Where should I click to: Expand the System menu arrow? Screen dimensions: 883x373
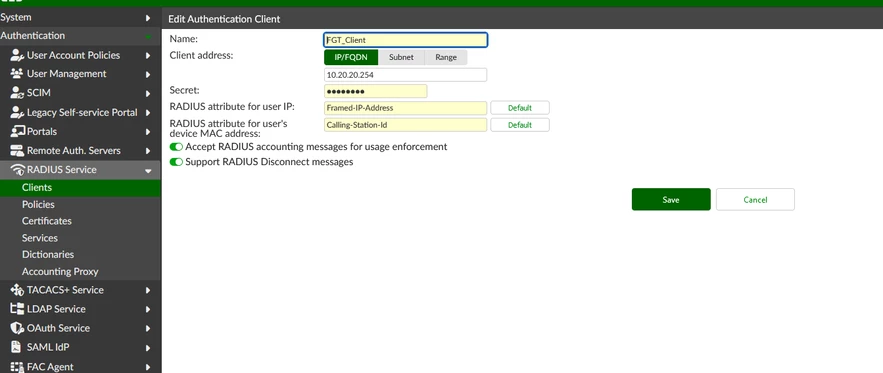point(148,18)
